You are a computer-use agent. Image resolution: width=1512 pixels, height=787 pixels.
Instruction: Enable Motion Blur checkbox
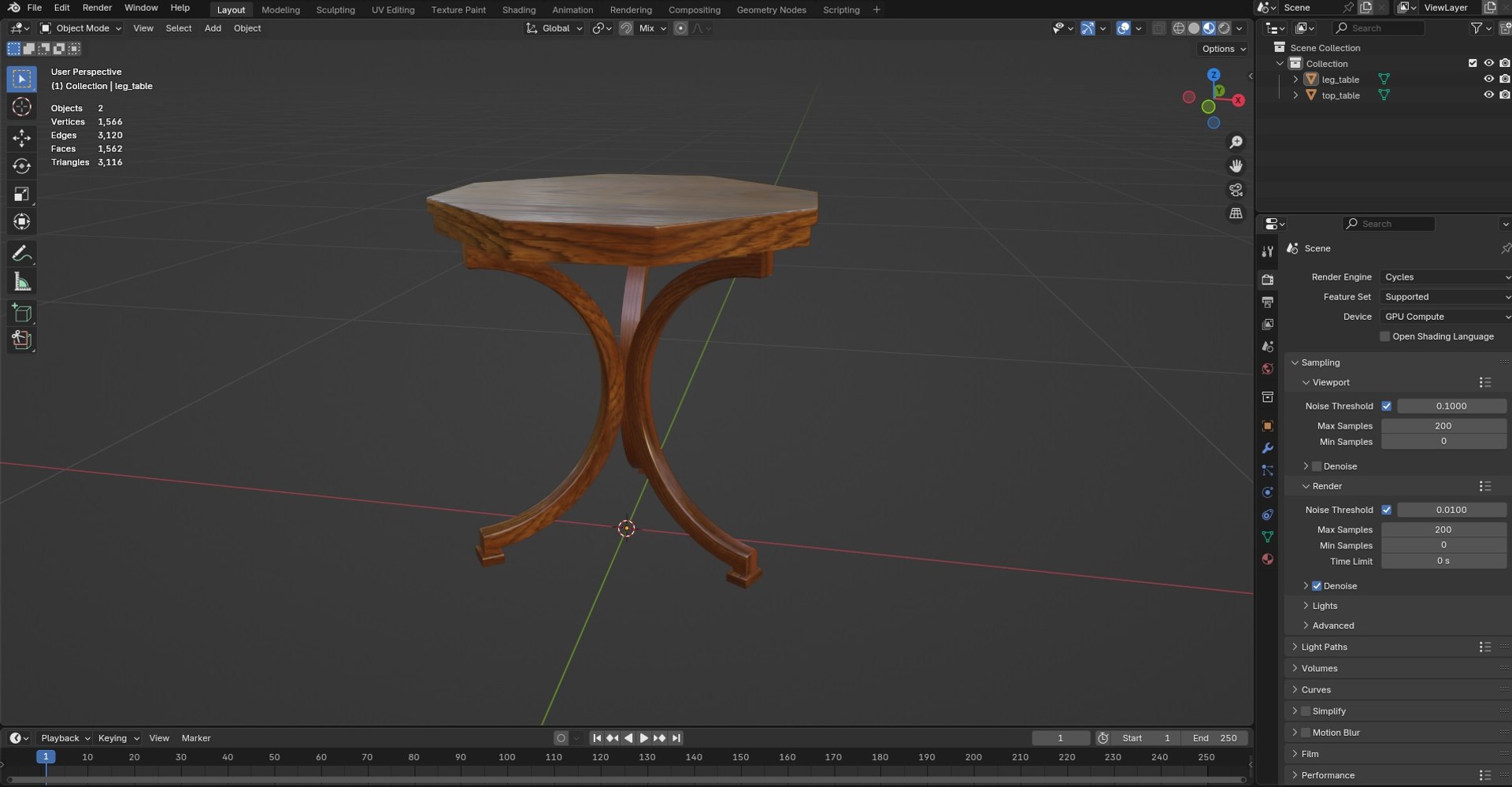(1306, 733)
